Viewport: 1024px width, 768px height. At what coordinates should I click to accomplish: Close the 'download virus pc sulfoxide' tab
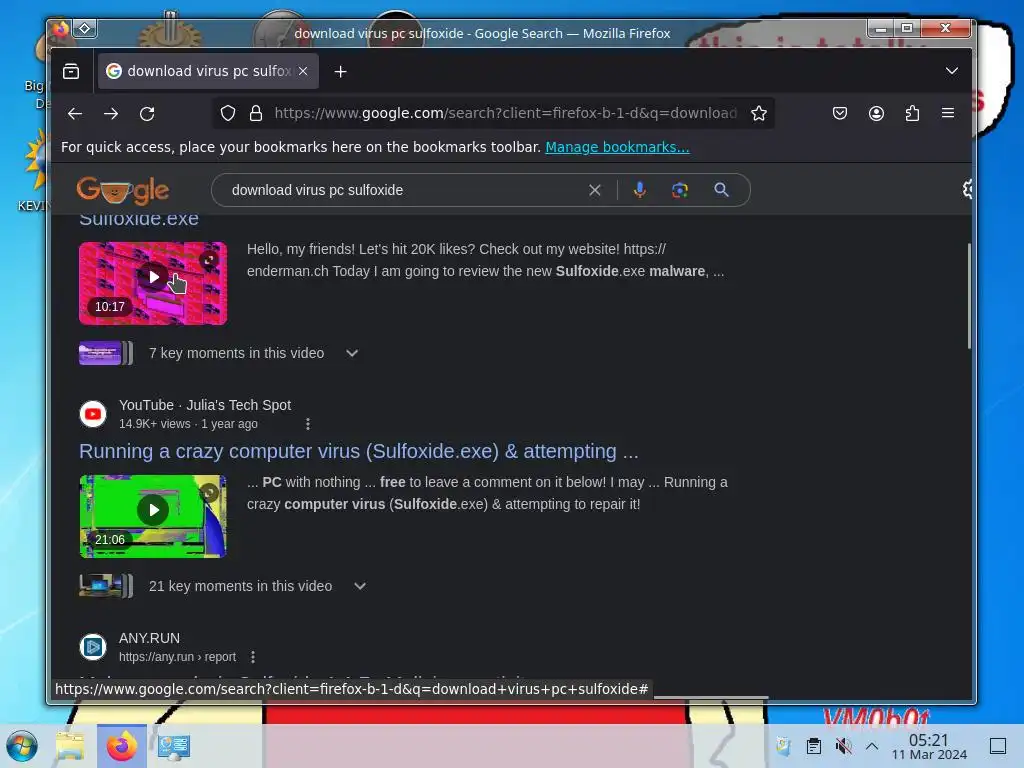click(303, 71)
